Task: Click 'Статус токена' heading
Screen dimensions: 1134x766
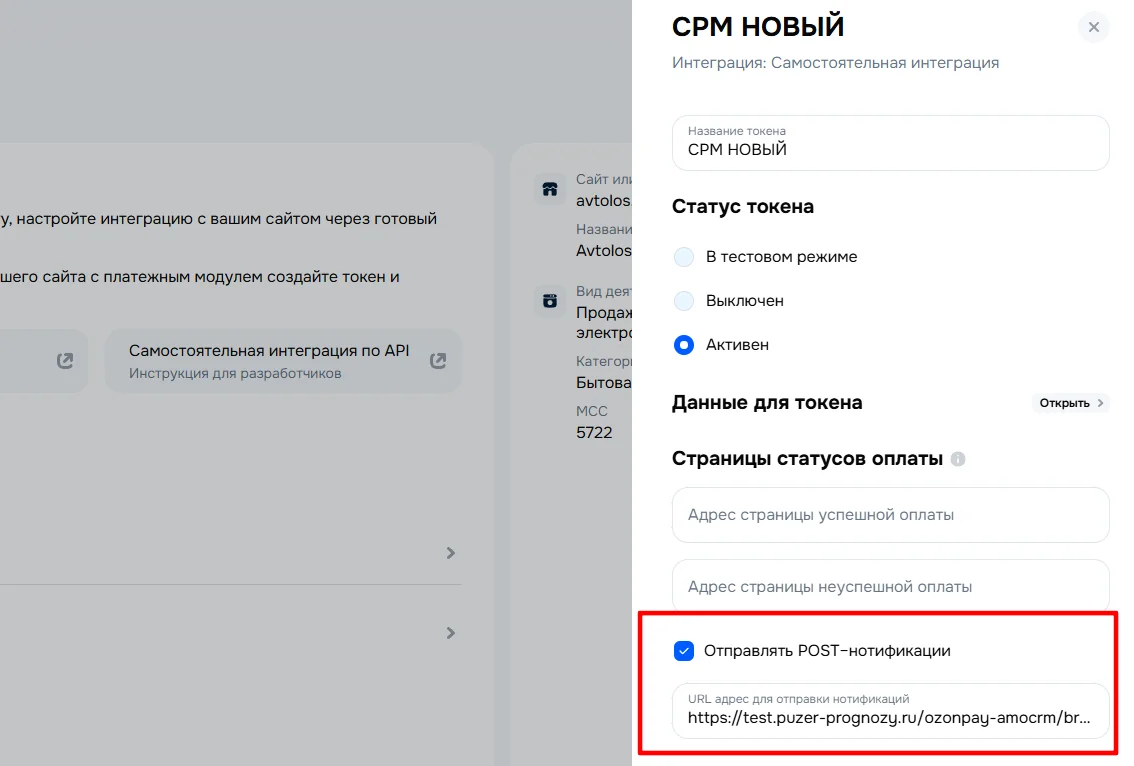Action: tap(743, 207)
